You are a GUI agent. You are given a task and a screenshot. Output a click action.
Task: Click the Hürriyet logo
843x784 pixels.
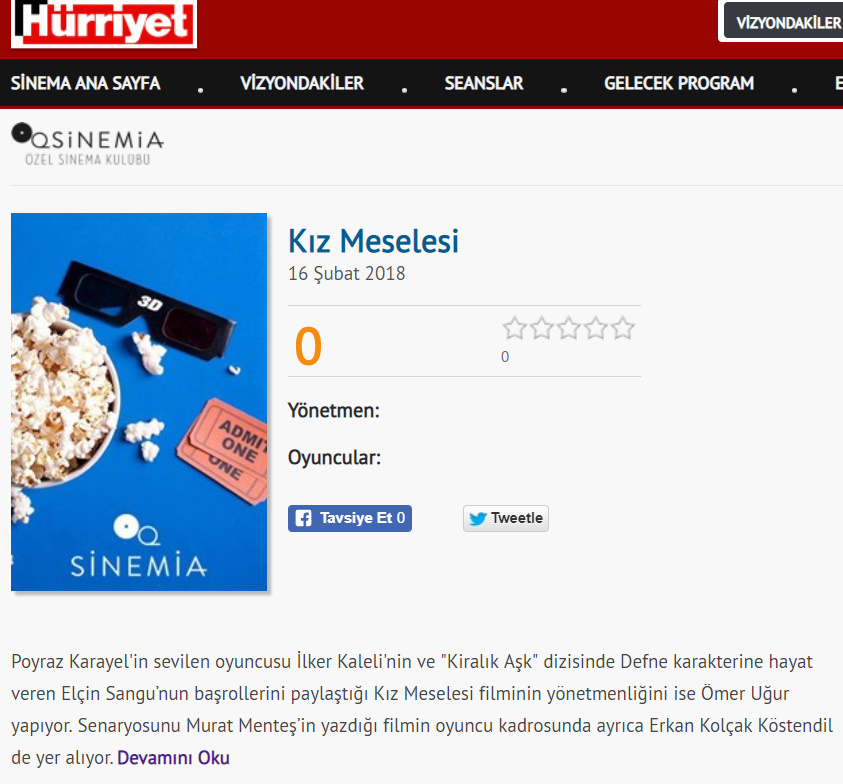point(104,23)
